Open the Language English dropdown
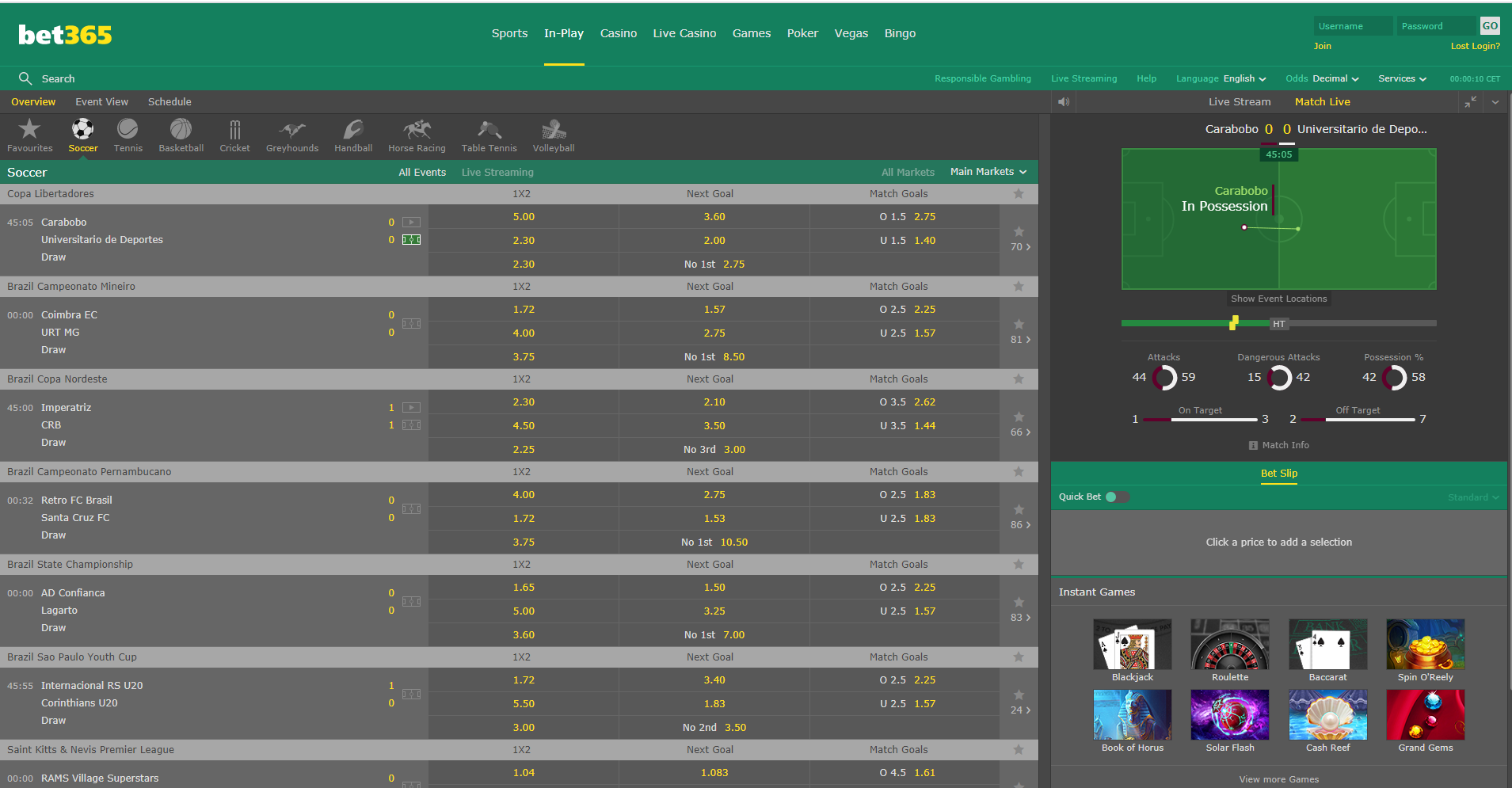 (1244, 78)
